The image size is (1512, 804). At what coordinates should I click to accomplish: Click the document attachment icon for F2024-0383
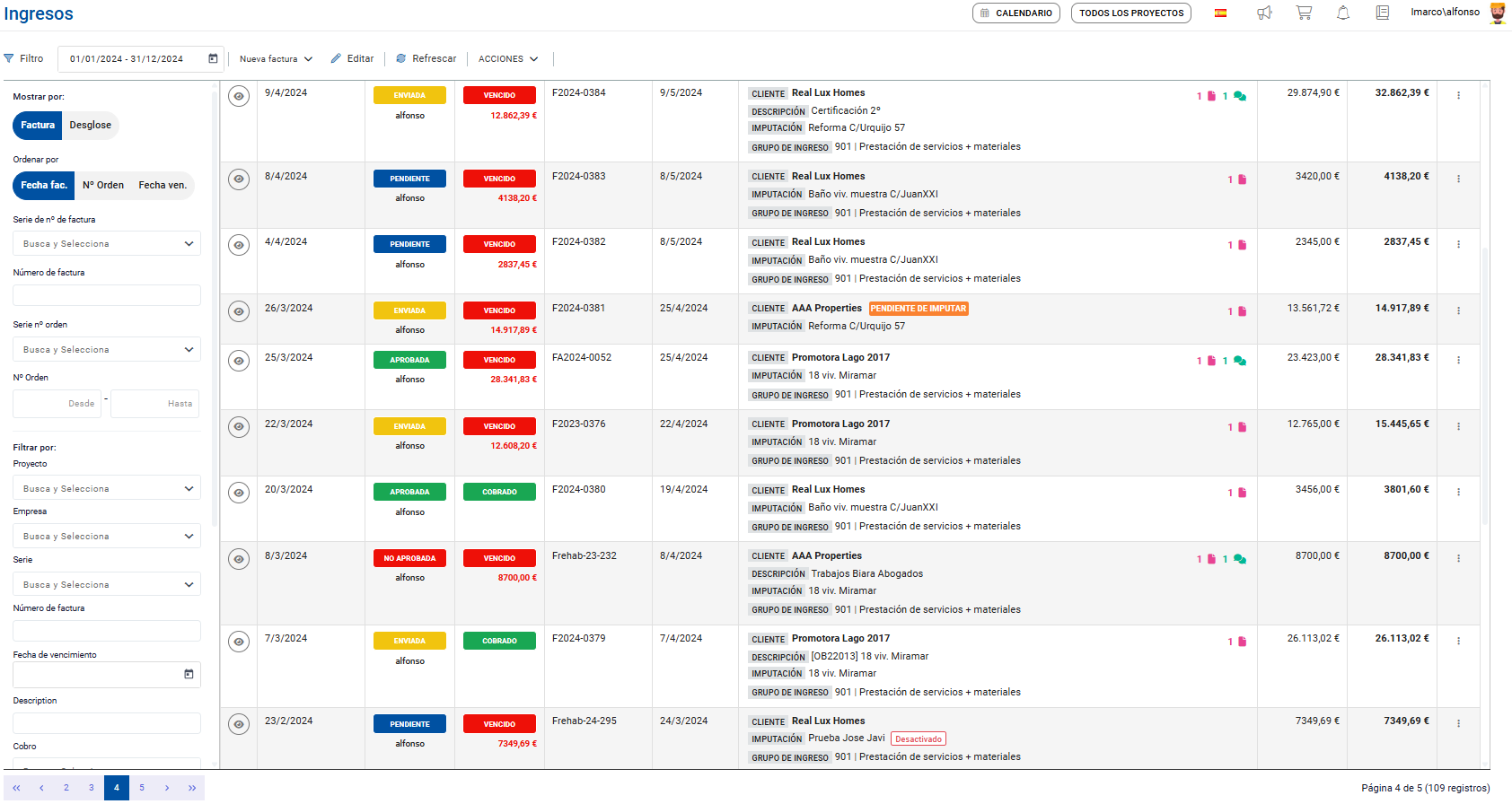pyautogui.click(x=1243, y=179)
